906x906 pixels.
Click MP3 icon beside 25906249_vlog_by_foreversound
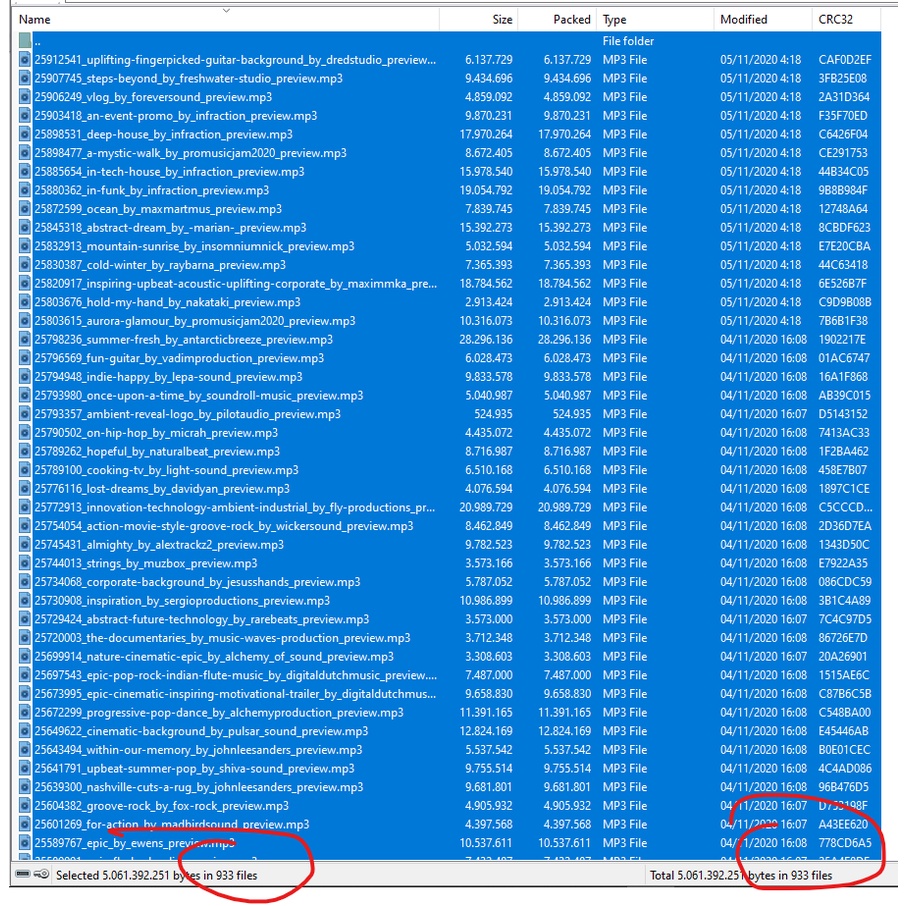point(25,97)
